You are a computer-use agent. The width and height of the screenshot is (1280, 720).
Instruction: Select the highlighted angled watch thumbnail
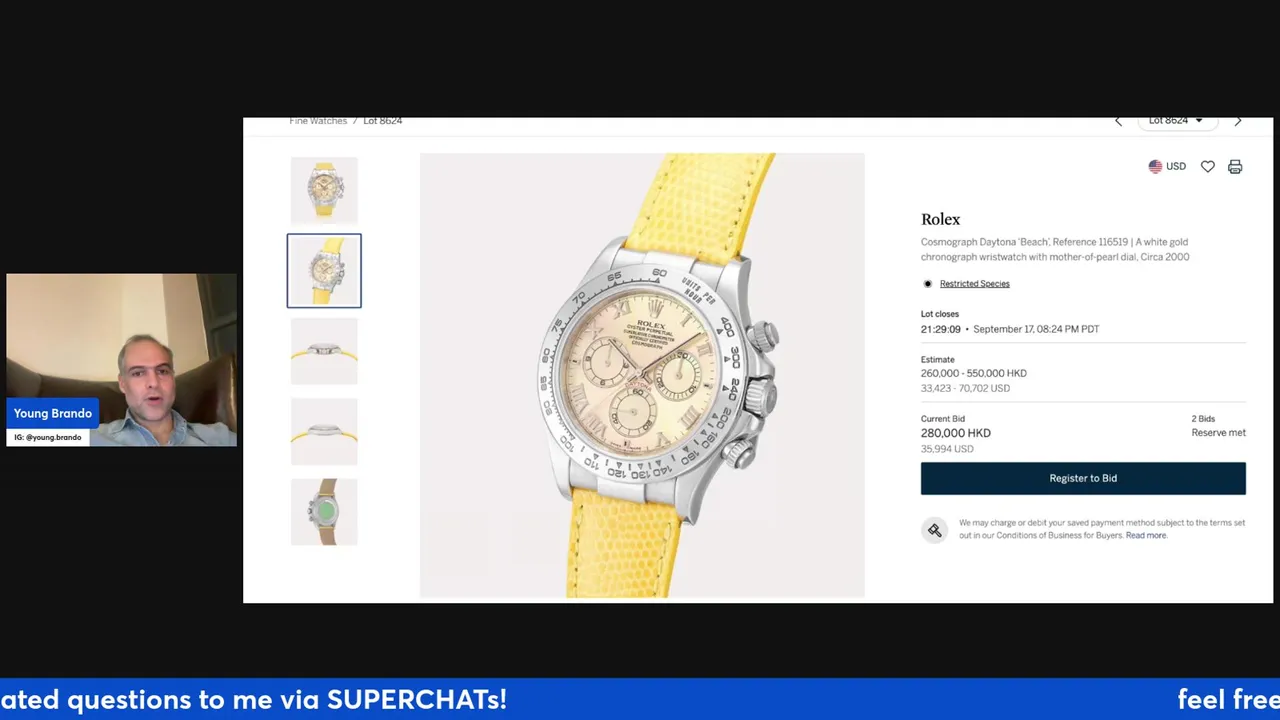tap(324, 271)
